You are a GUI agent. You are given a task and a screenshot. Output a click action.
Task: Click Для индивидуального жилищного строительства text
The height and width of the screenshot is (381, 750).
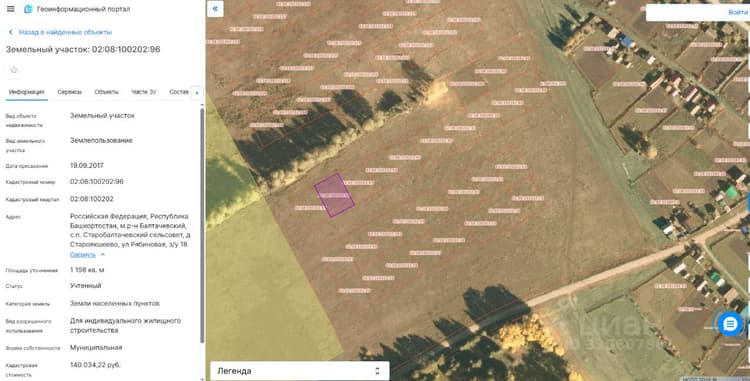[125, 325]
